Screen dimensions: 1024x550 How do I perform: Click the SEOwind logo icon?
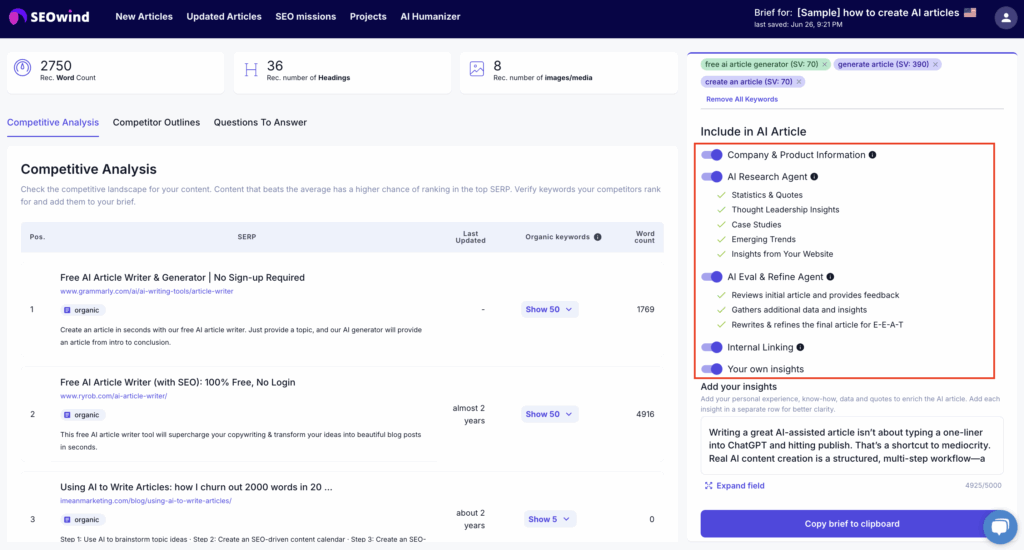(19, 17)
